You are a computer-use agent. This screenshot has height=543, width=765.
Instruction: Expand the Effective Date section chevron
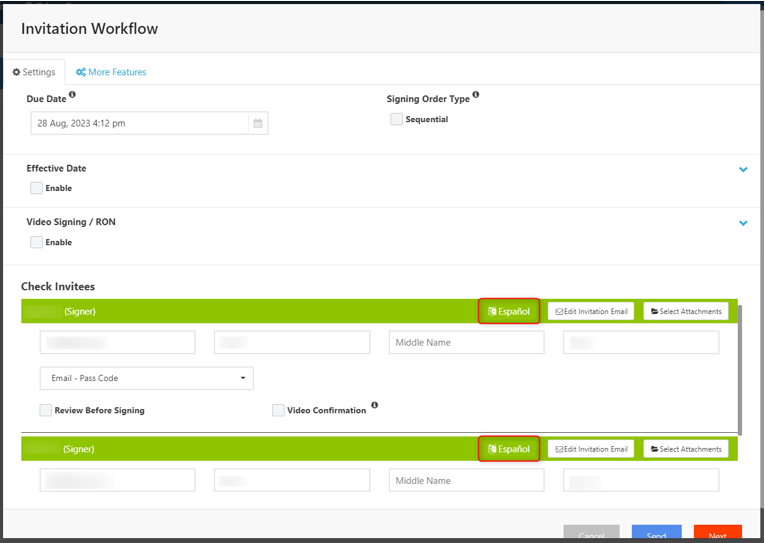(743, 170)
